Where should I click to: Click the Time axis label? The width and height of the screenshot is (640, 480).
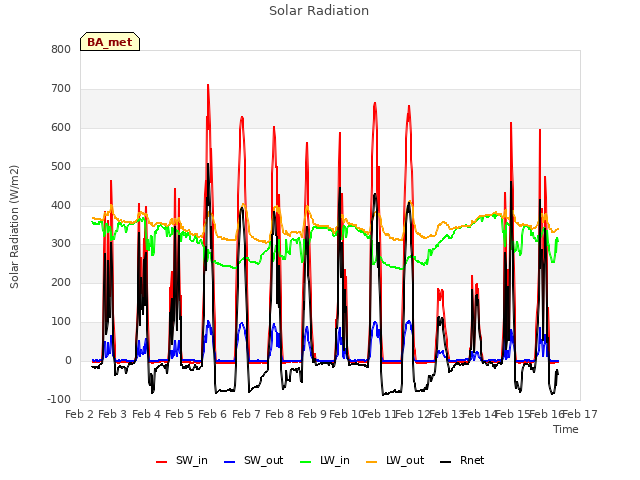click(x=566, y=429)
